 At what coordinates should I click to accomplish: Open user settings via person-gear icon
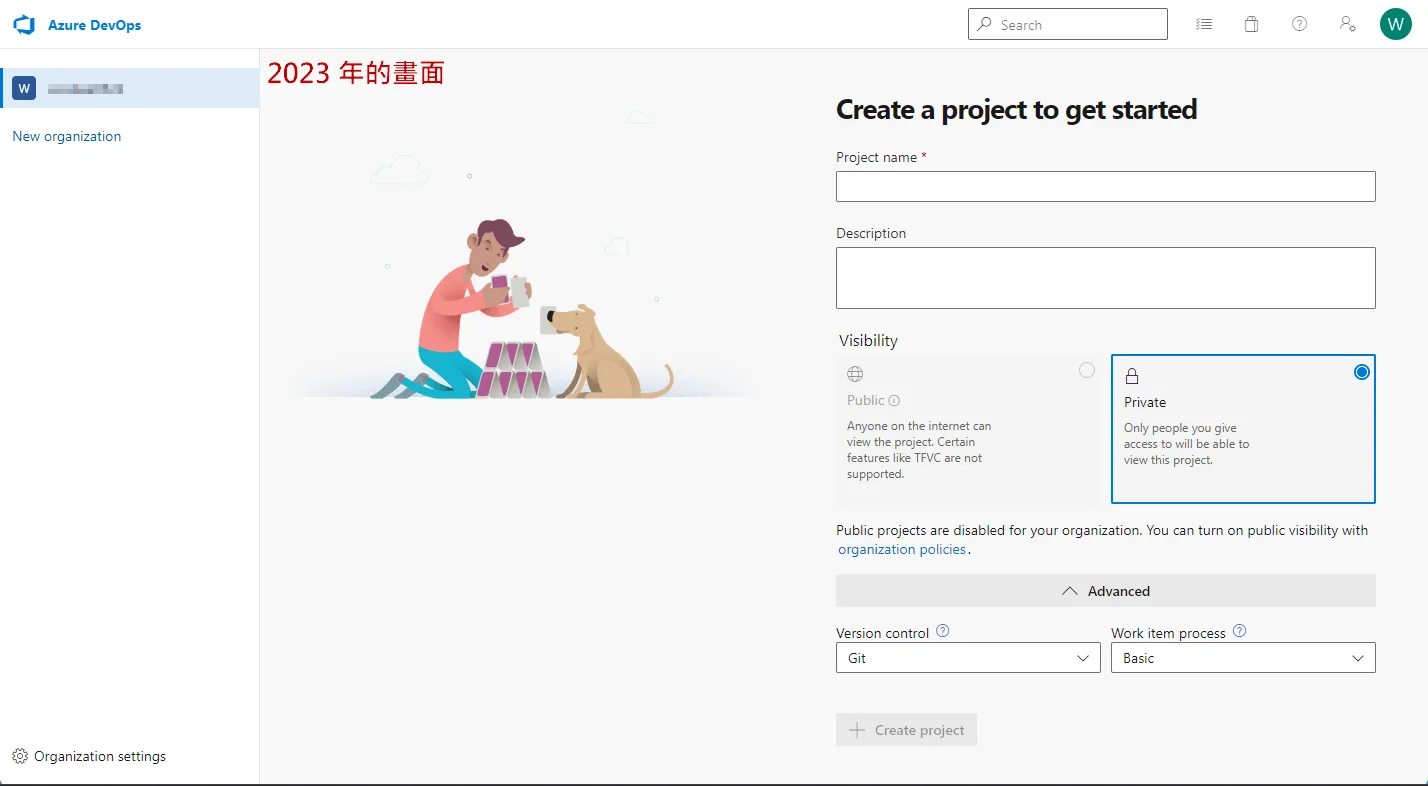click(x=1348, y=24)
